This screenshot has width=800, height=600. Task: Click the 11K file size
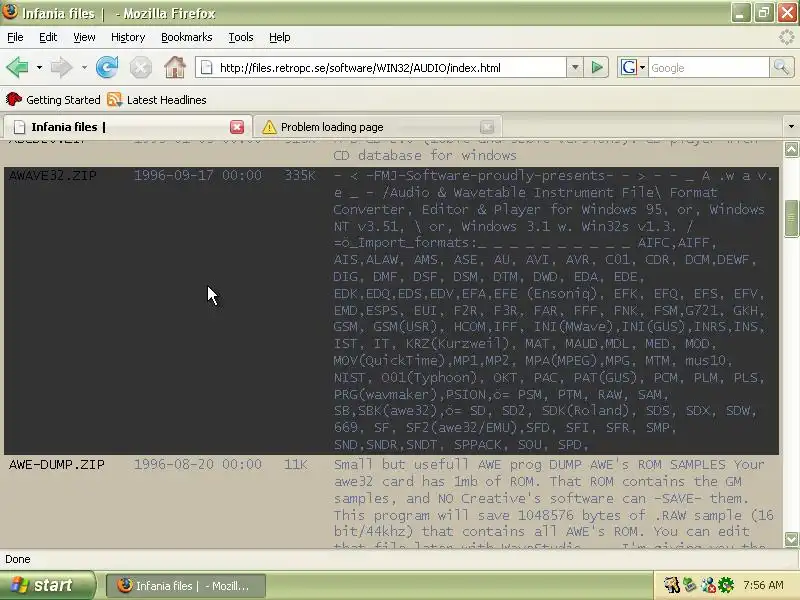coord(295,464)
